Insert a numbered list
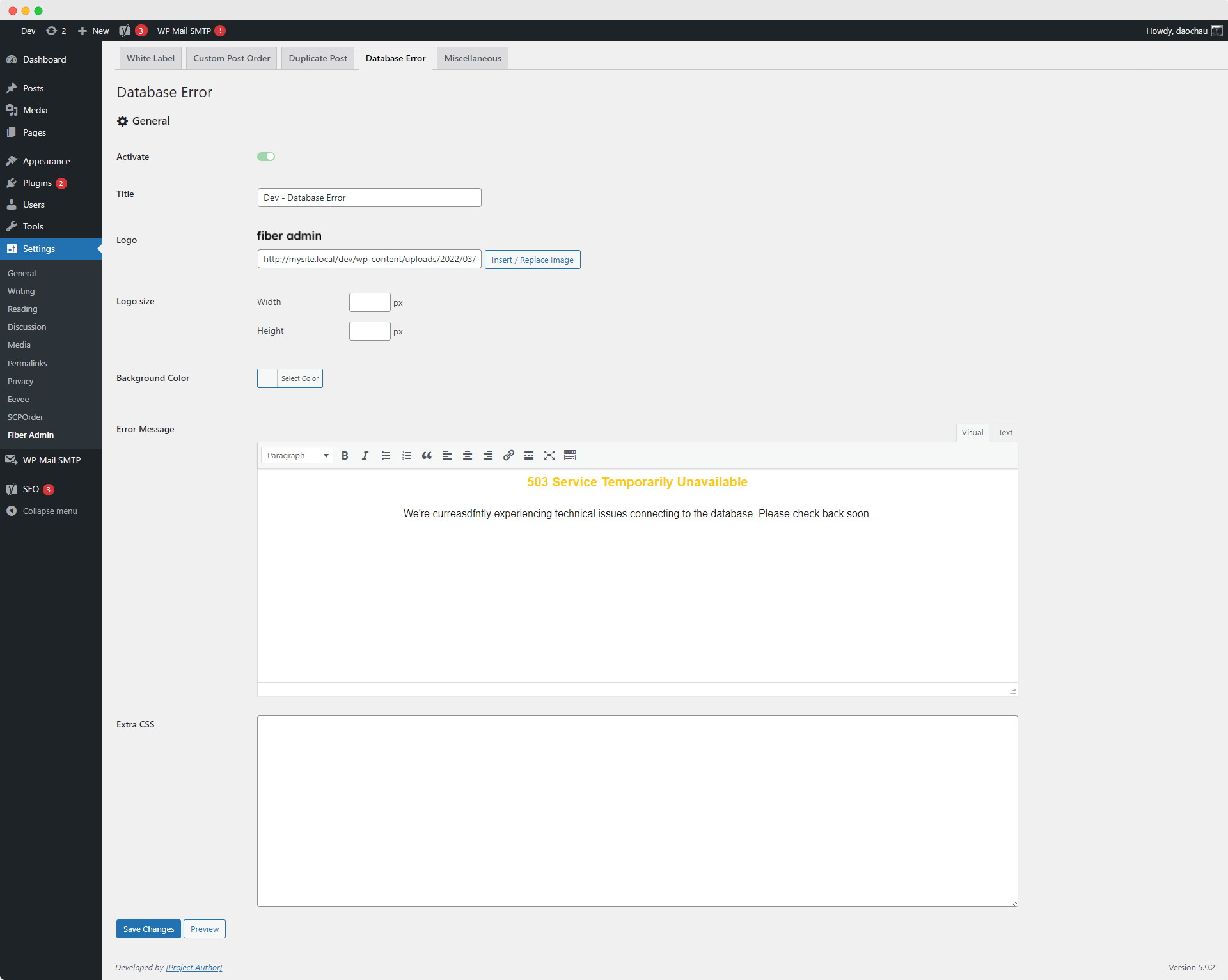This screenshot has height=980, width=1228. pos(406,455)
